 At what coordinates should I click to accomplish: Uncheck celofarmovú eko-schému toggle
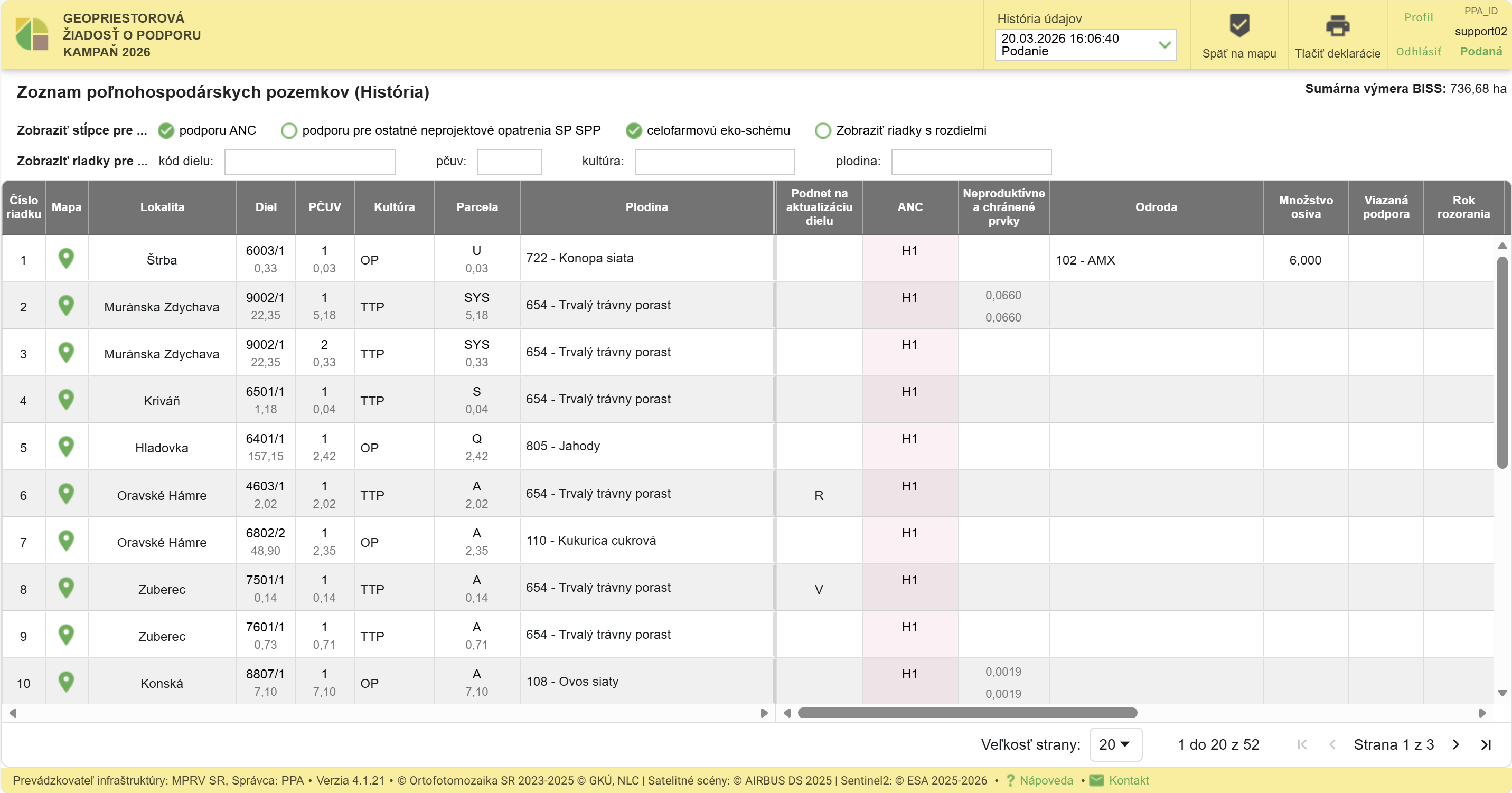633,130
